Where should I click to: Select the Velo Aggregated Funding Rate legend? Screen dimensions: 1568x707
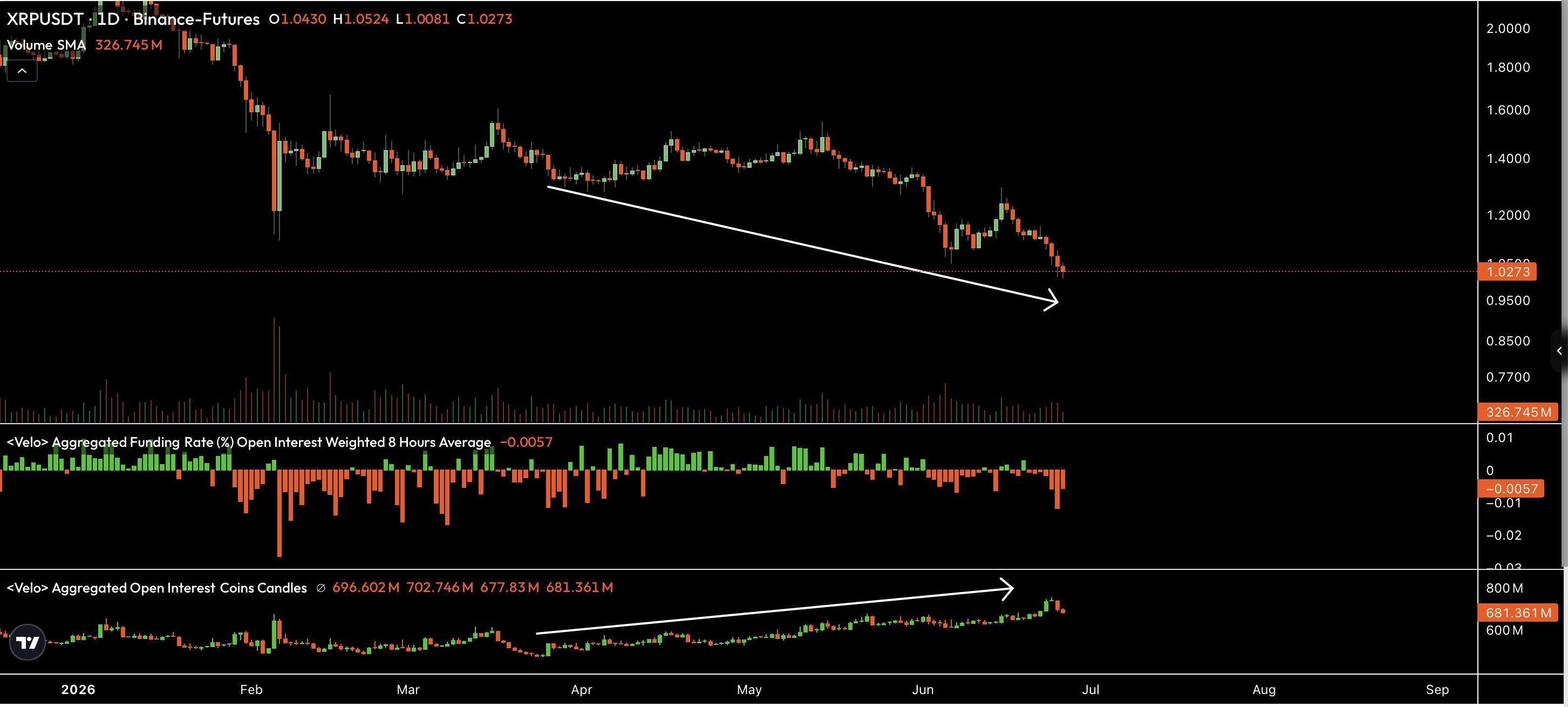tap(248, 442)
